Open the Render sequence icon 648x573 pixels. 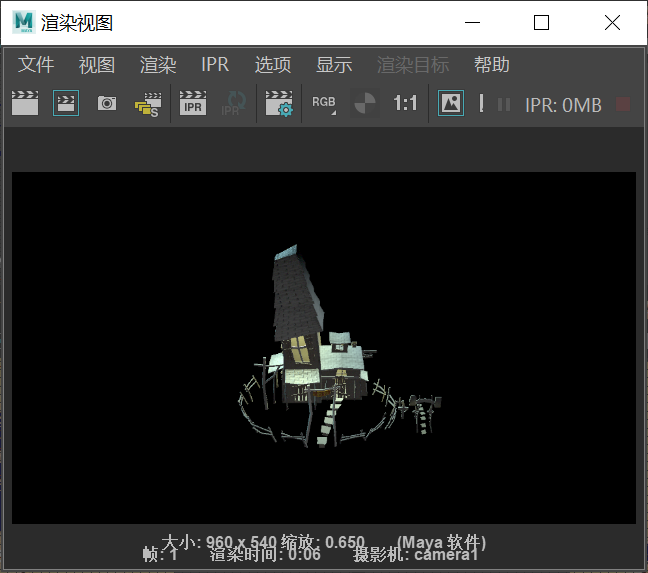(x=148, y=104)
